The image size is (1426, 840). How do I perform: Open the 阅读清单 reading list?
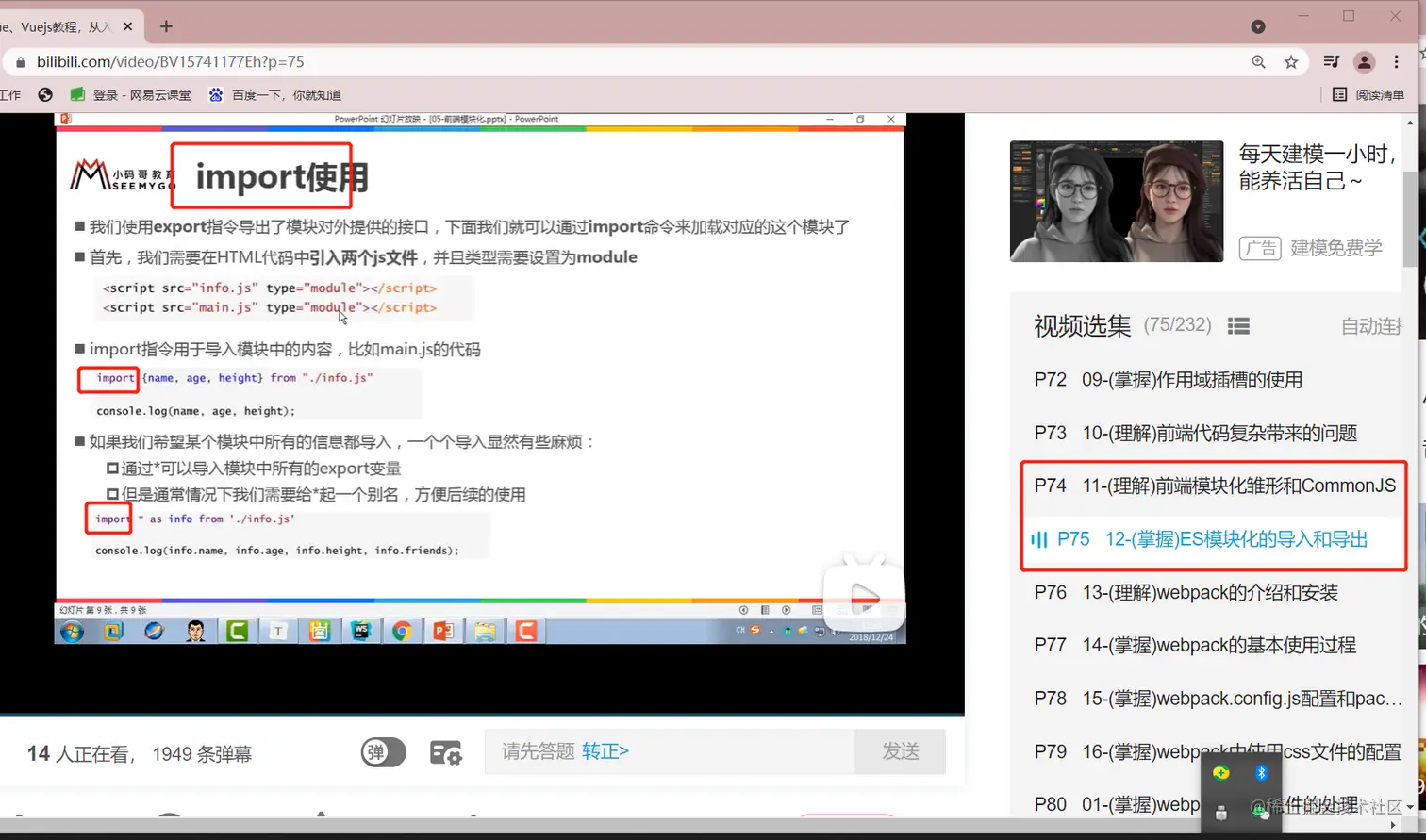pyautogui.click(x=1368, y=94)
